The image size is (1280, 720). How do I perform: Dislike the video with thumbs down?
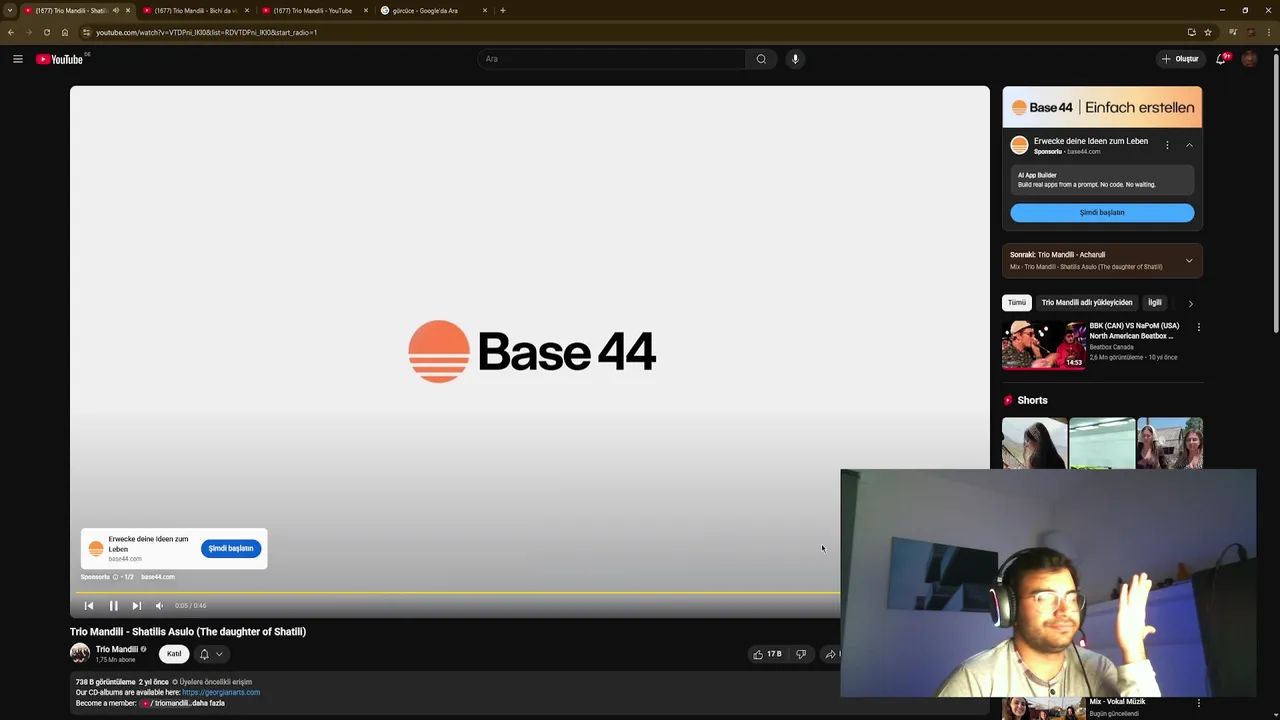(x=801, y=654)
